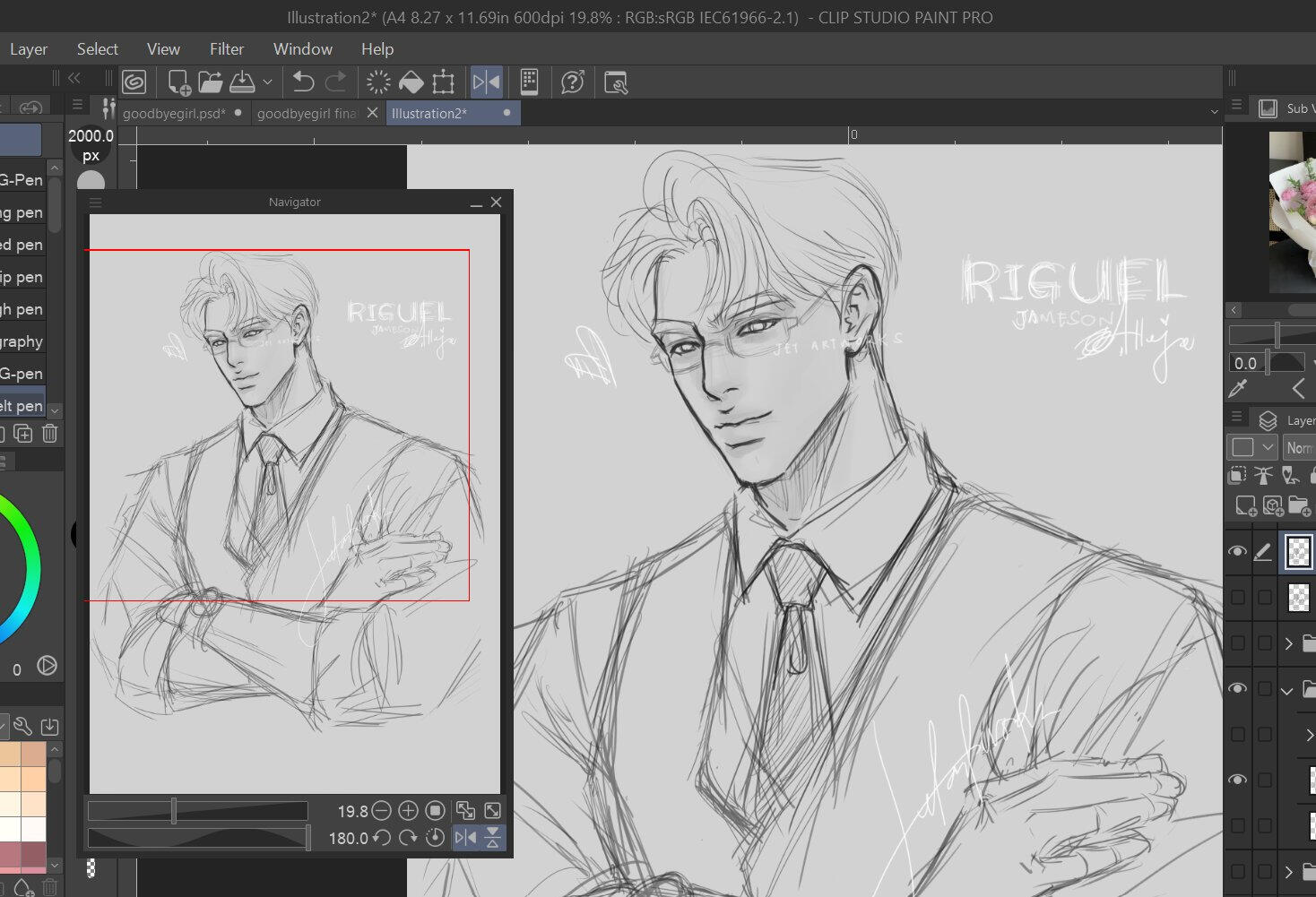Create new raster layer icon
The width and height of the screenshot is (1316, 897).
(x=1245, y=506)
